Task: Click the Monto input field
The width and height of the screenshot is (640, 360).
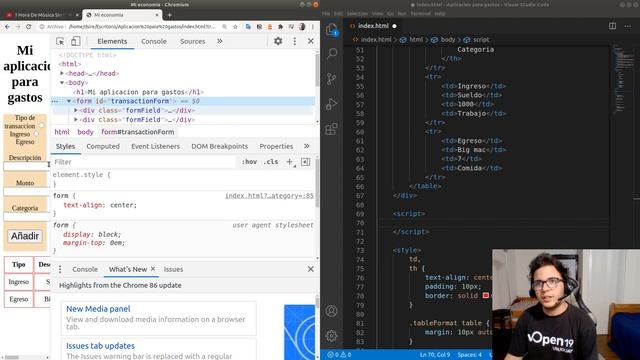Action: (x=27, y=191)
